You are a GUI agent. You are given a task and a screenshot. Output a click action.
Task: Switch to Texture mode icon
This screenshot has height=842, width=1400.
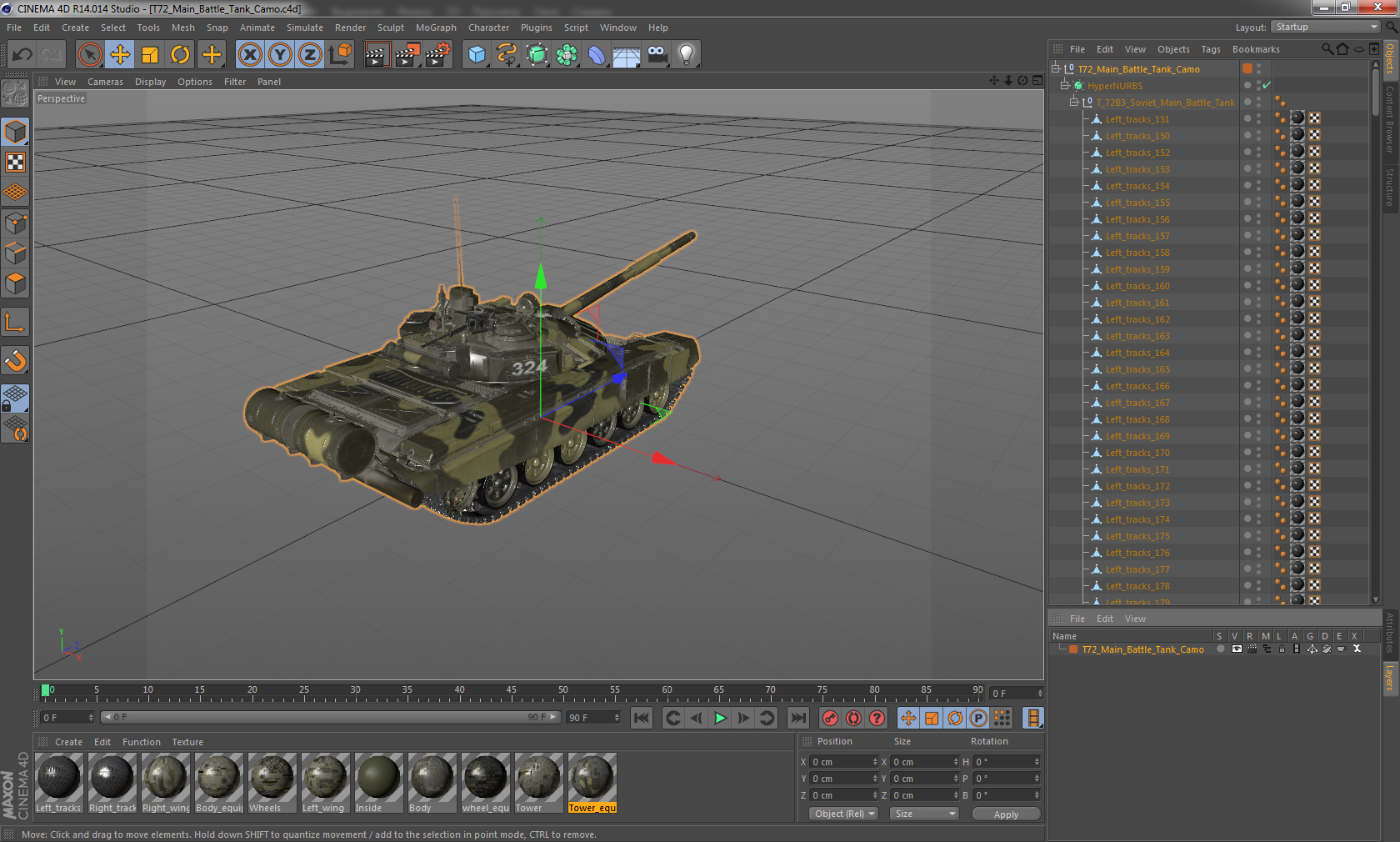[x=16, y=163]
